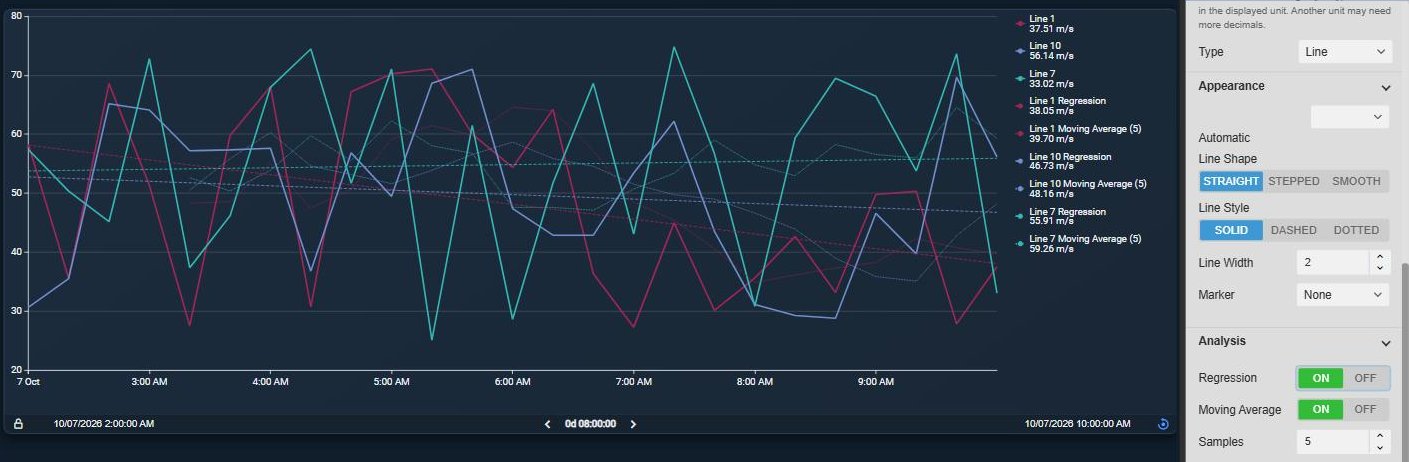Turn Regression ON

coord(1320,378)
